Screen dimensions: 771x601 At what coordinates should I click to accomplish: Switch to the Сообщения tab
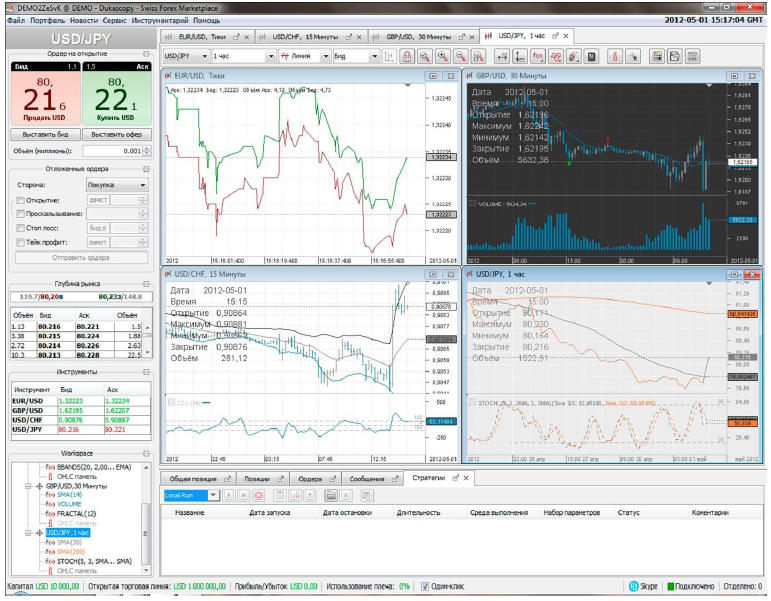pyautogui.click(x=367, y=479)
